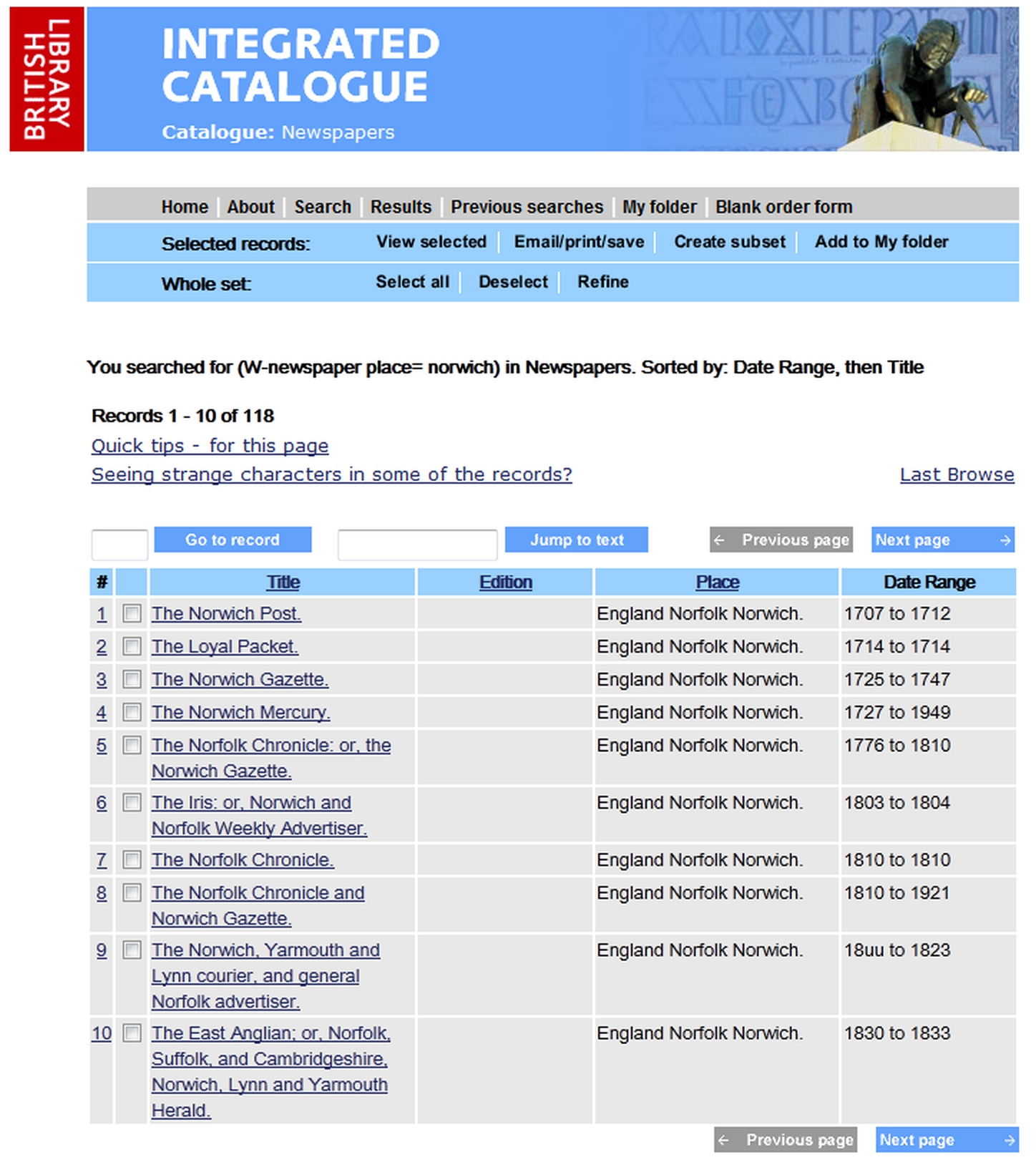Open The Iris: or, Norwich and Norfolk Weekly Advertiser

click(x=259, y=815)
